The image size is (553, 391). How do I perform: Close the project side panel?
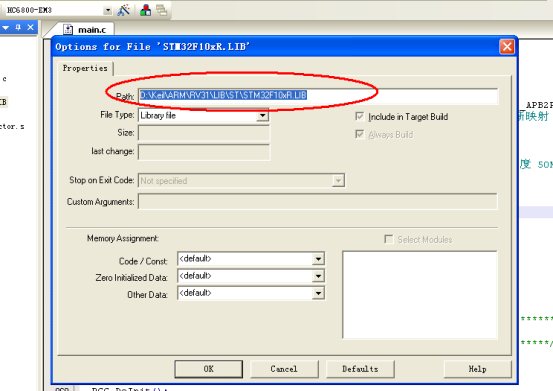(31, 27)
